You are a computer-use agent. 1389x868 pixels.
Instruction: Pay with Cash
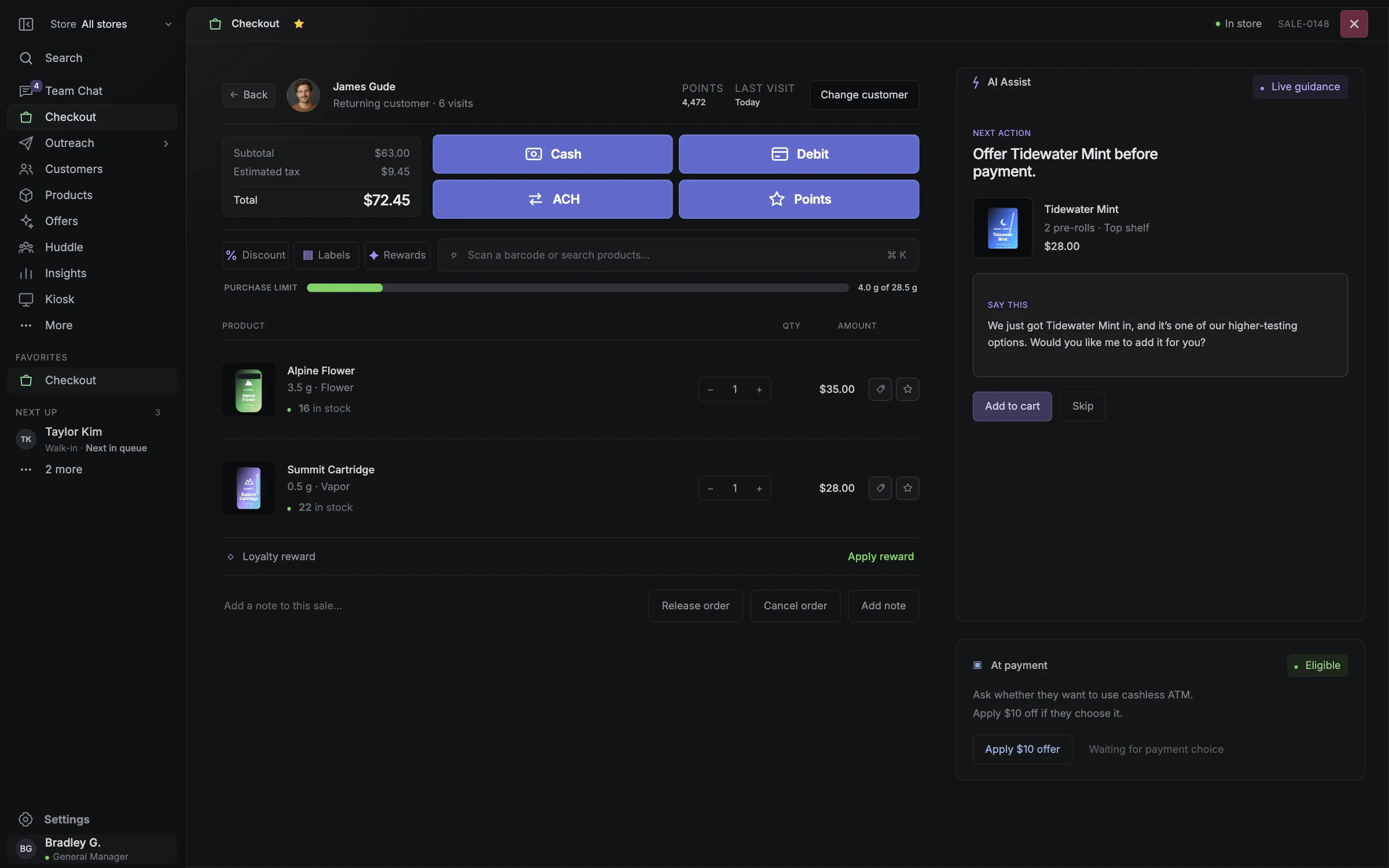click(553, 154)
